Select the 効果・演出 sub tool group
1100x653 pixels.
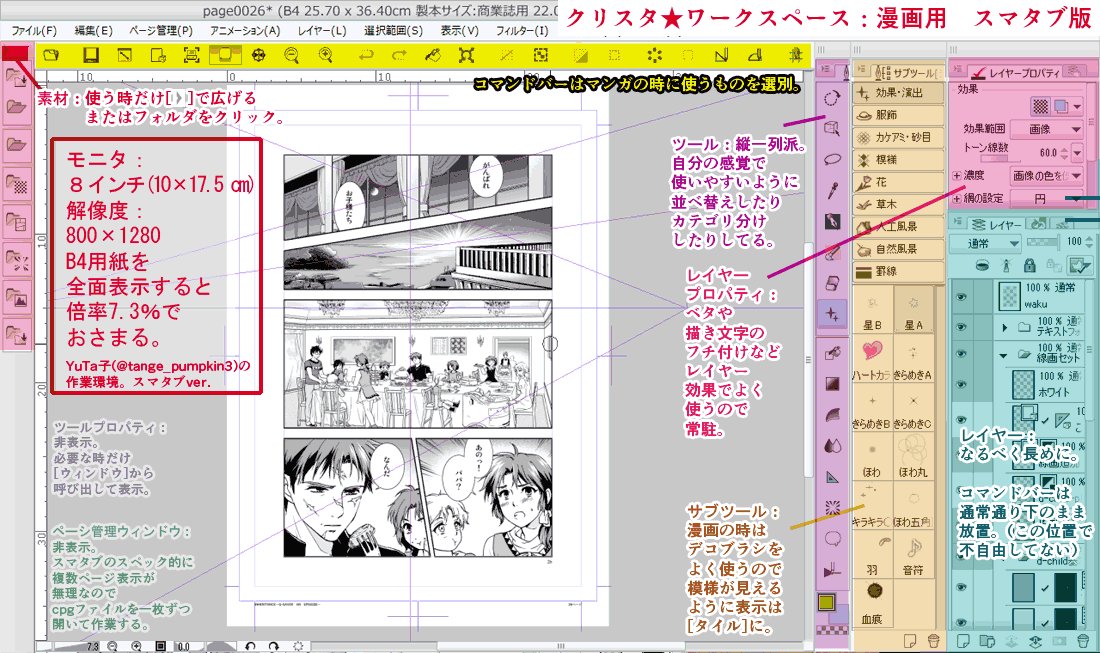pos(899,93)
